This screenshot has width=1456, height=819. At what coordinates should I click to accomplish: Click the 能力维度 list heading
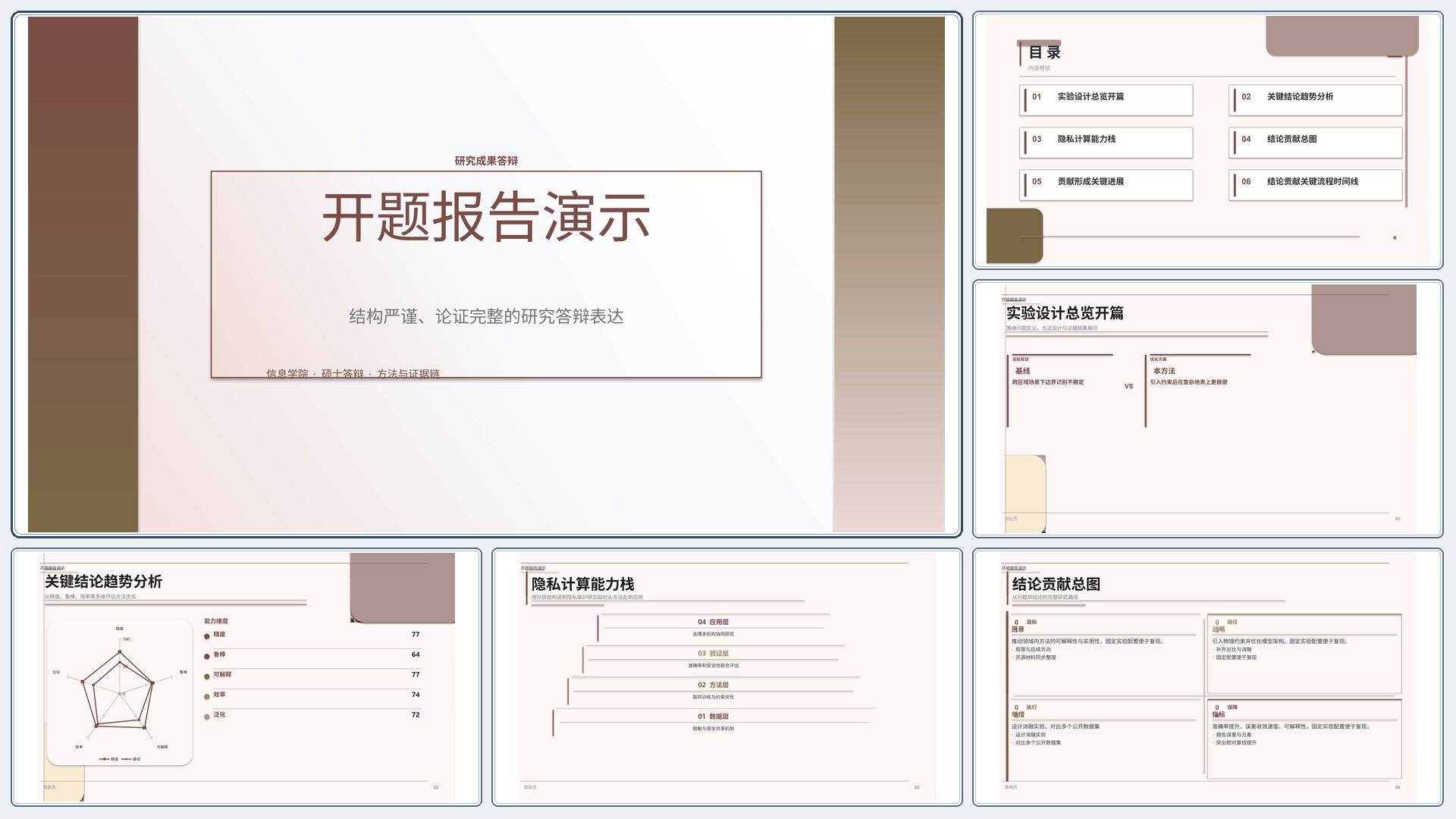216,621
